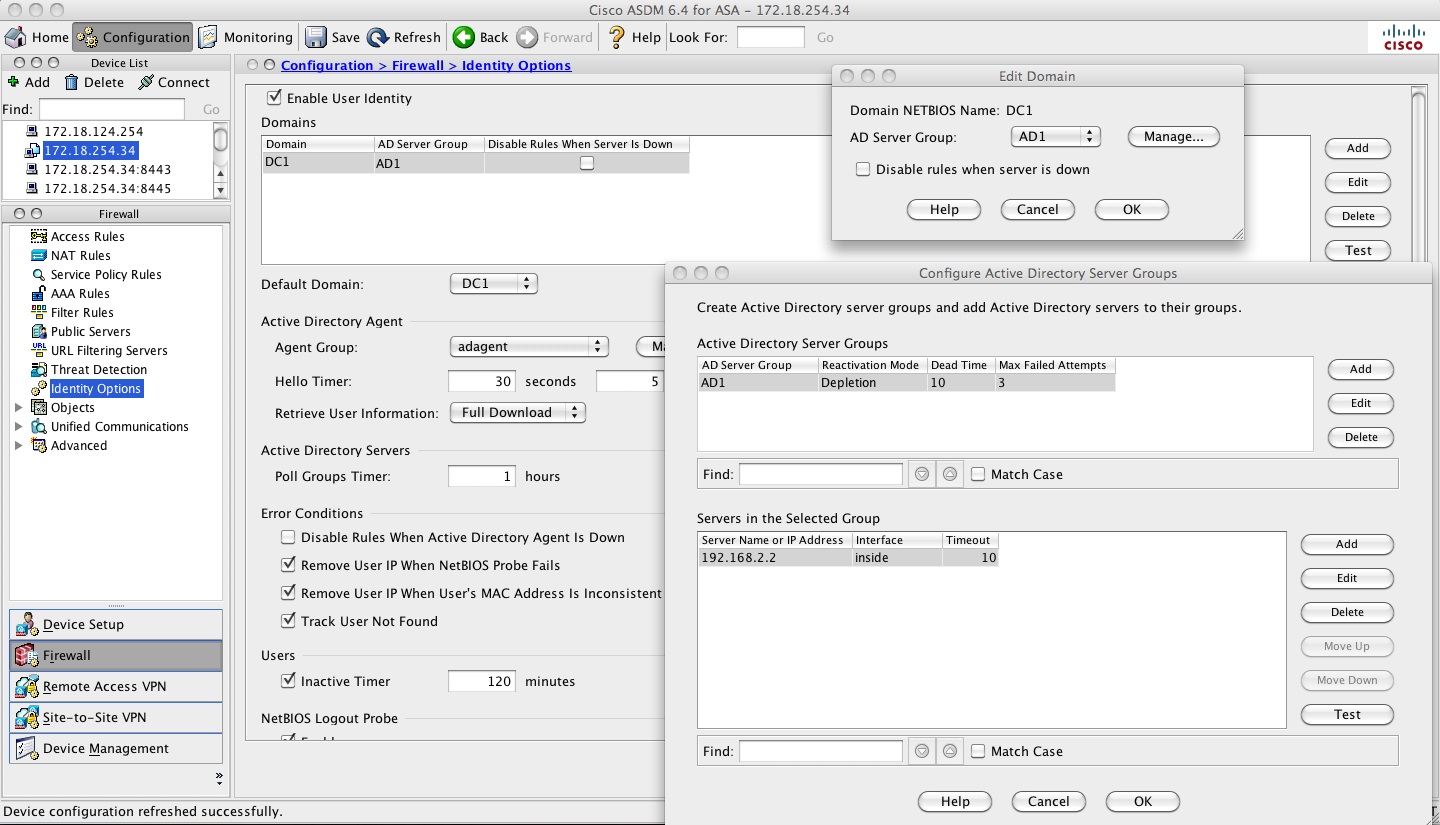
Task: Enable Match Case for servers Find
Action: tap(978, 752)
